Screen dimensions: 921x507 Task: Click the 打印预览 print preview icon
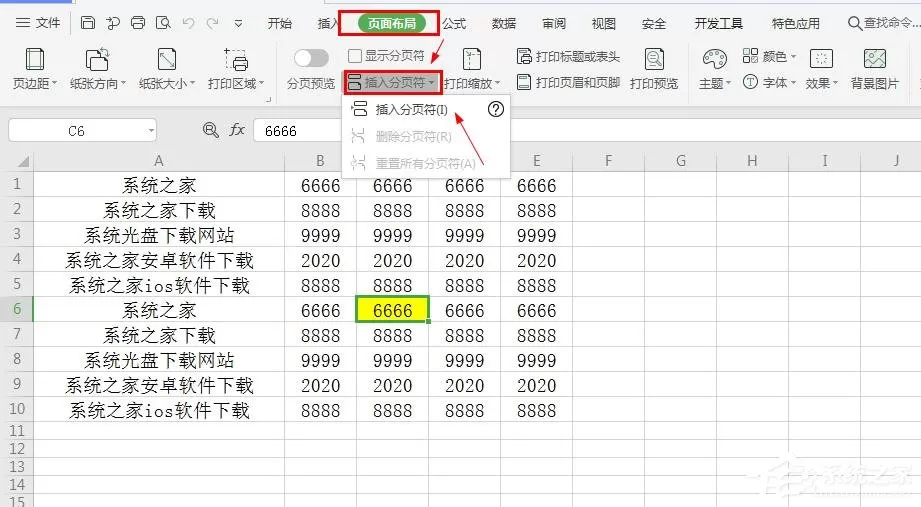pos(654,59)
